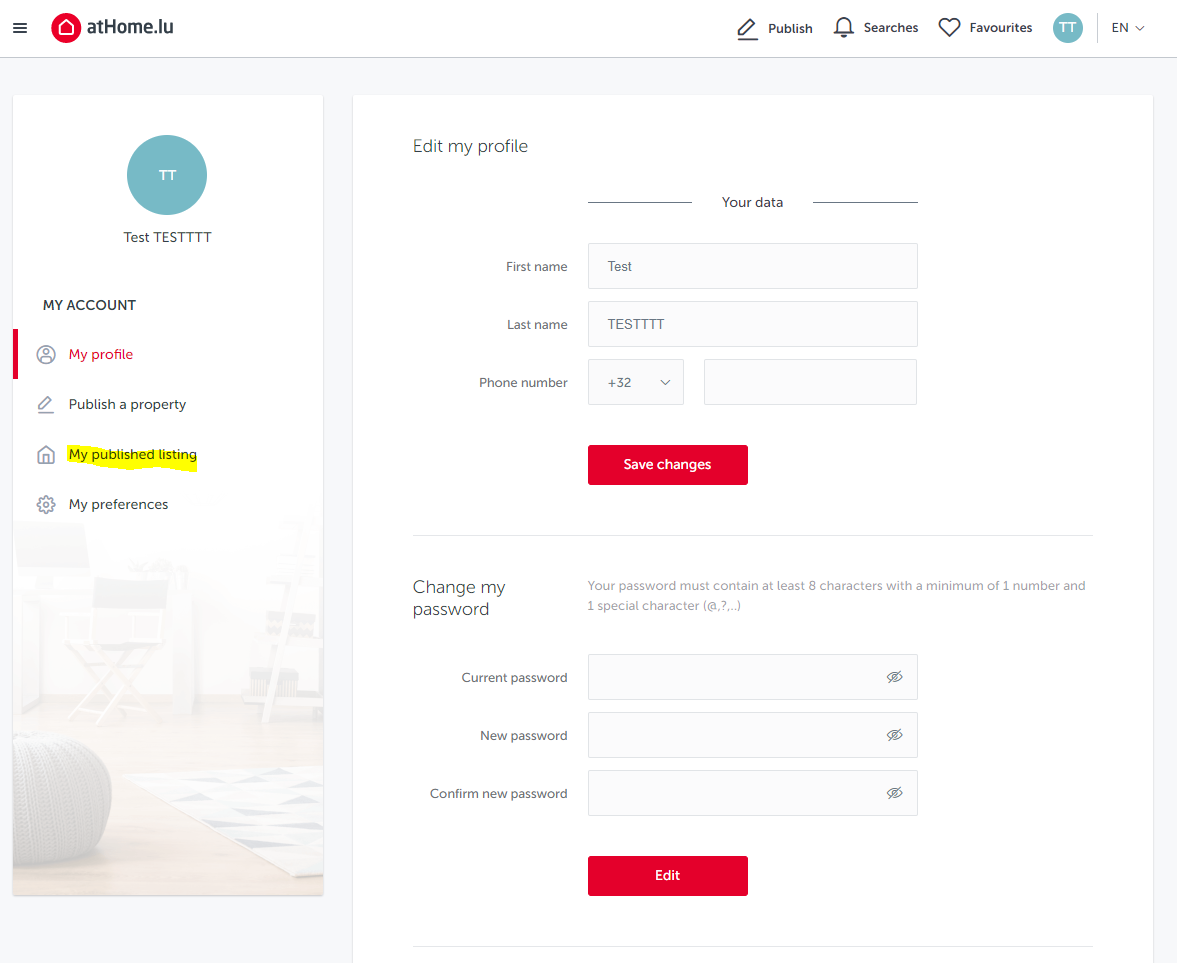
Task: Click the pencil icon beside Publish a property
Action: [x=46, y=404]
